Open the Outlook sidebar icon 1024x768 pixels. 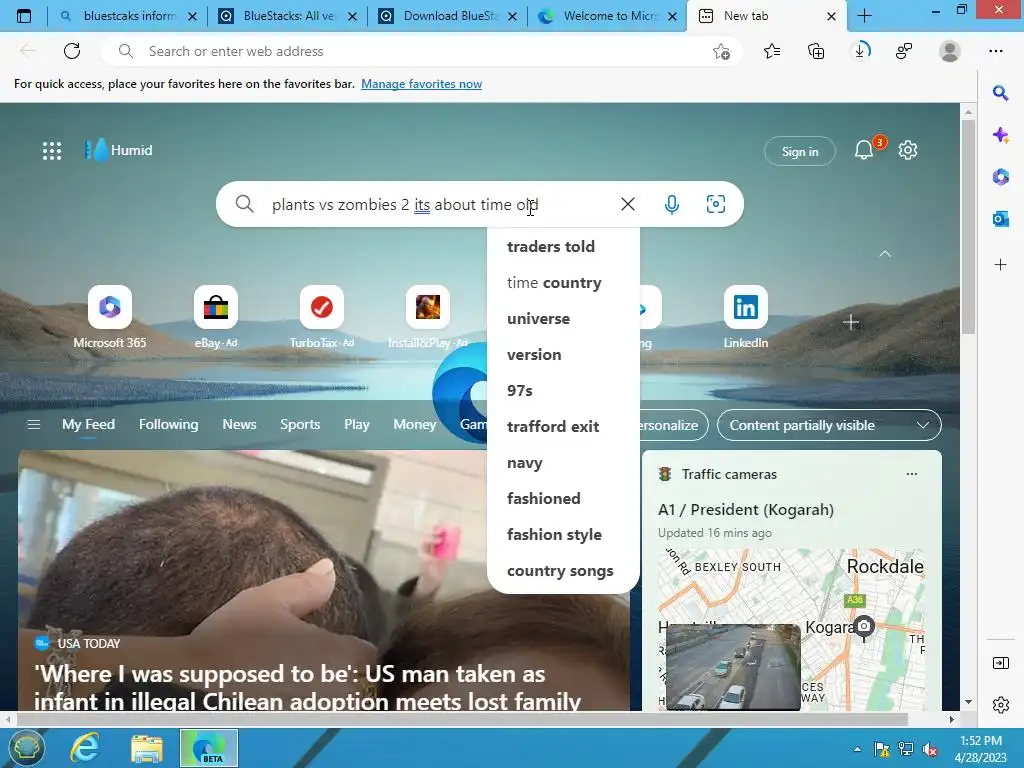[1000, 219]
